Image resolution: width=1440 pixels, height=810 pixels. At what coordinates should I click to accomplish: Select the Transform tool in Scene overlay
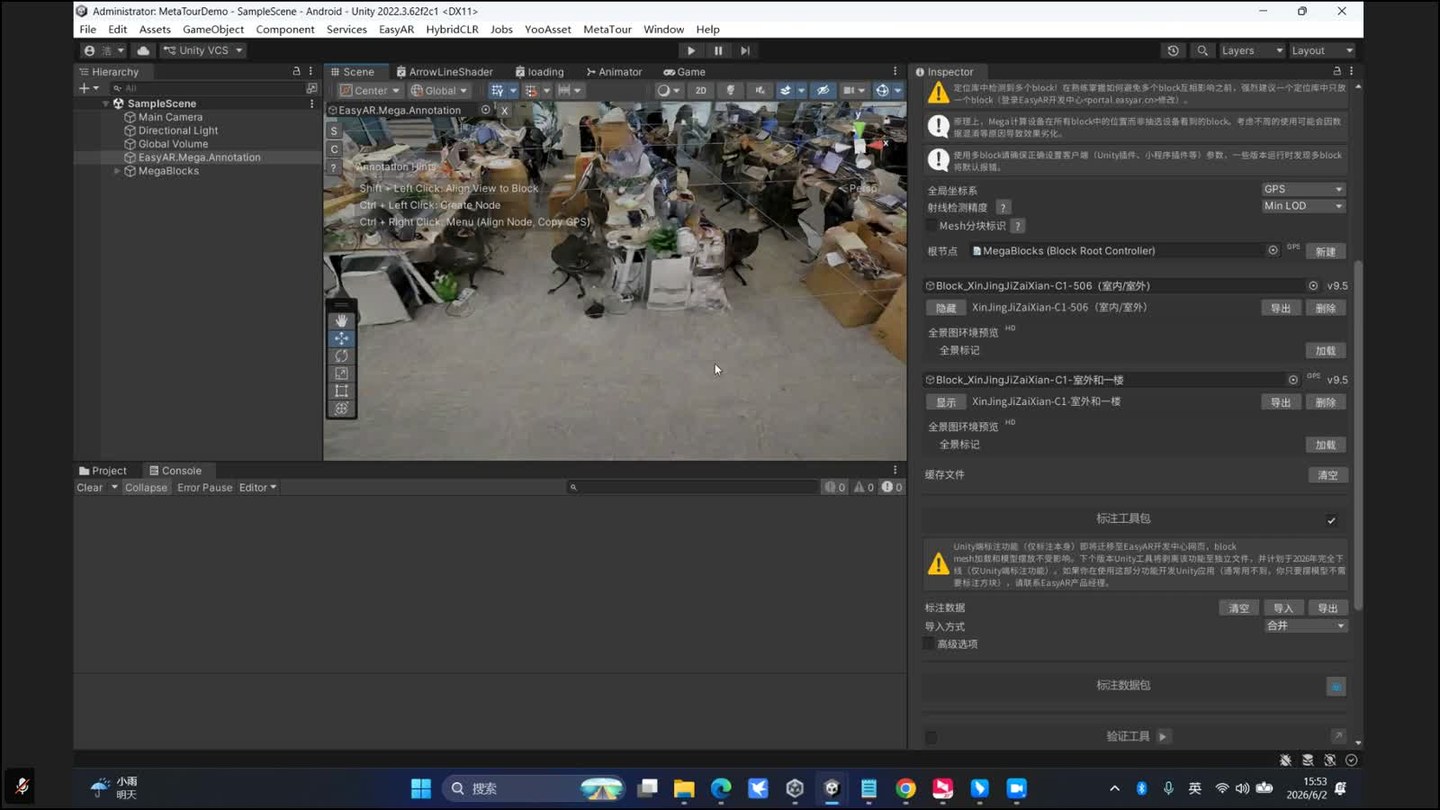pyautogui.click(x=341, y=408)
